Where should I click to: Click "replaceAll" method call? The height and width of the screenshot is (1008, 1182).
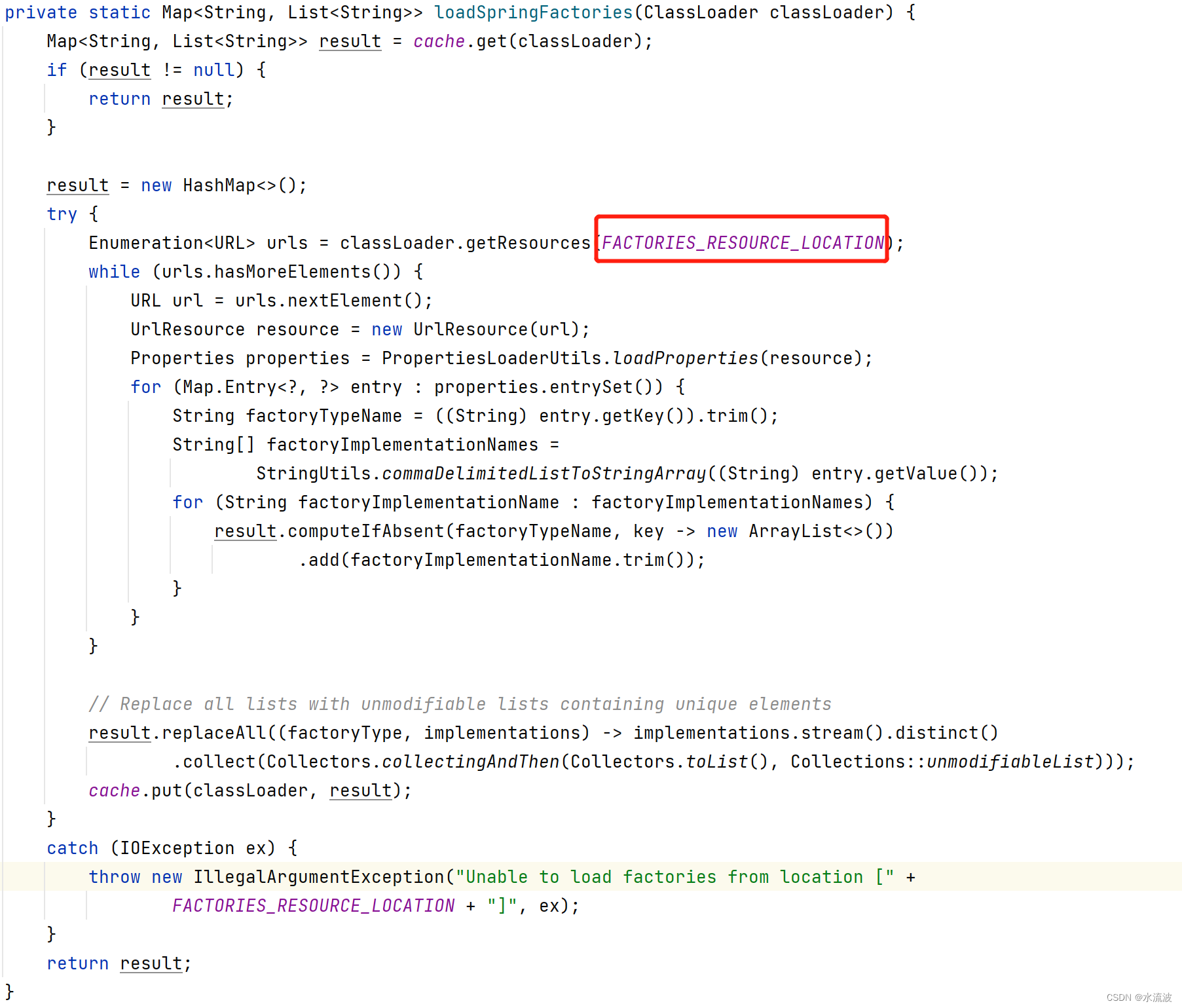coord(214,733)
